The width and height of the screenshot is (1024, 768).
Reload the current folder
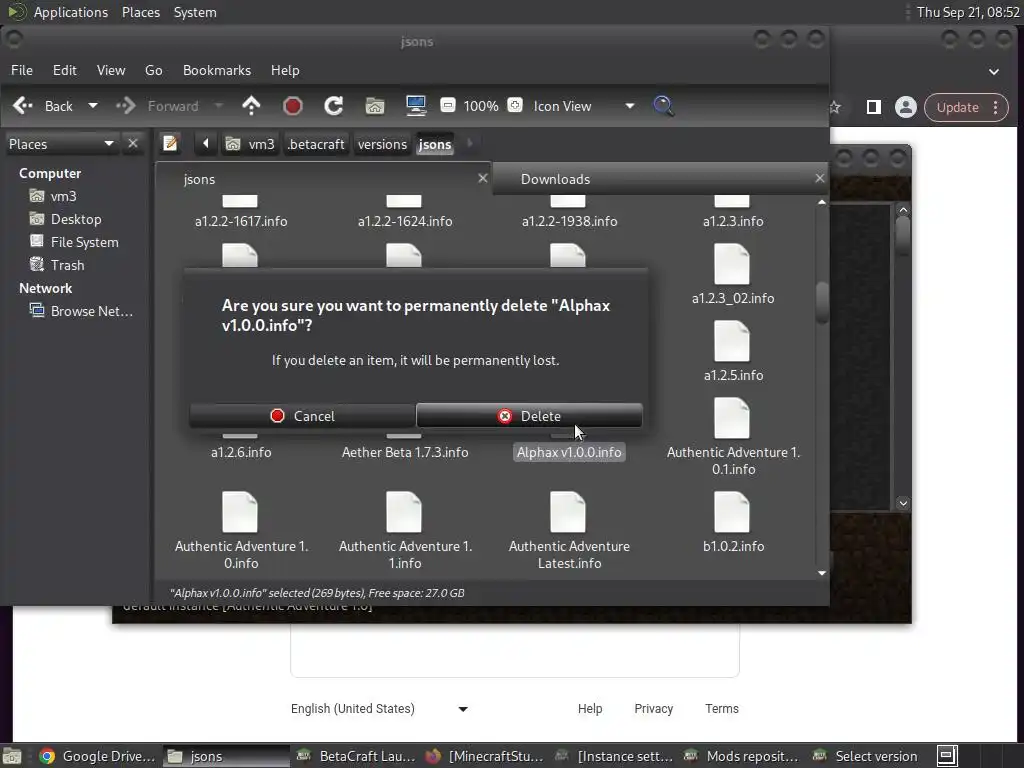(334, 106)
